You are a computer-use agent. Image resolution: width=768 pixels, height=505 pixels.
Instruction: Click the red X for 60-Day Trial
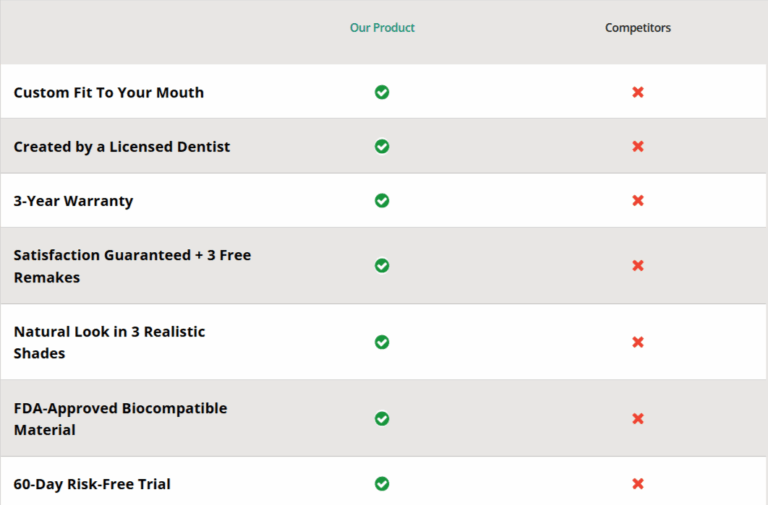[638, 484]
